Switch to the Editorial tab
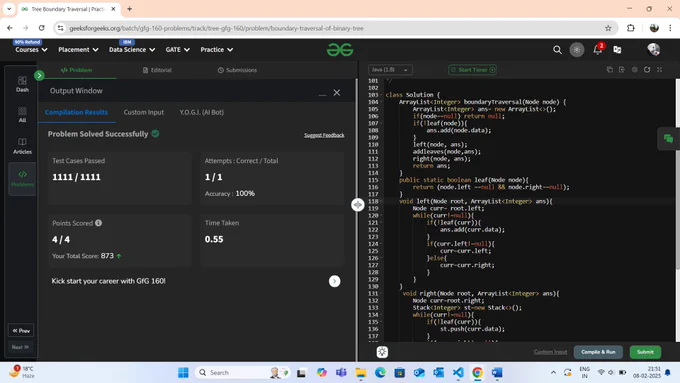This screenshot has width=680, height=383. 157,70
